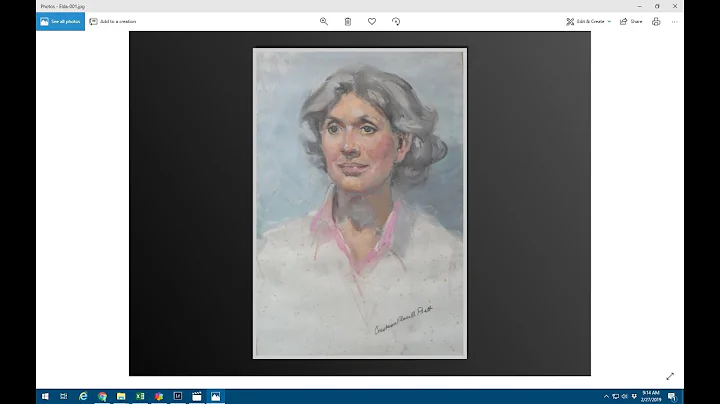Open the clock showing 9:14 AM
Viewport: 720px width, 404px height.
click(651, 396)
